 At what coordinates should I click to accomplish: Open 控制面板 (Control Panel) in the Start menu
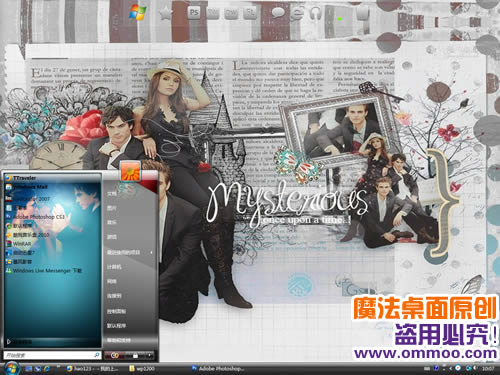[x=116, y=311]
